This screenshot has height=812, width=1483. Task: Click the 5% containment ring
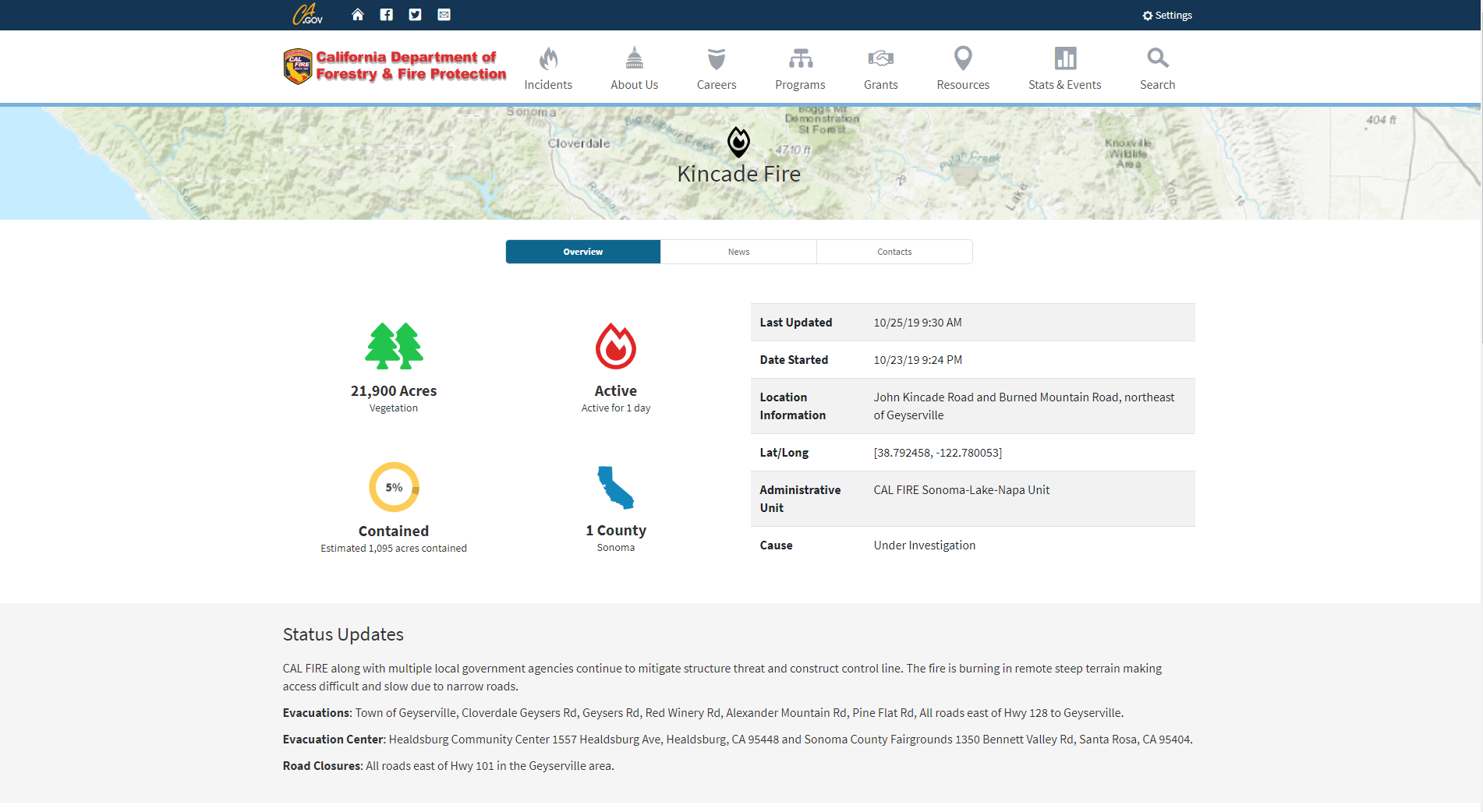coord(395,488)
